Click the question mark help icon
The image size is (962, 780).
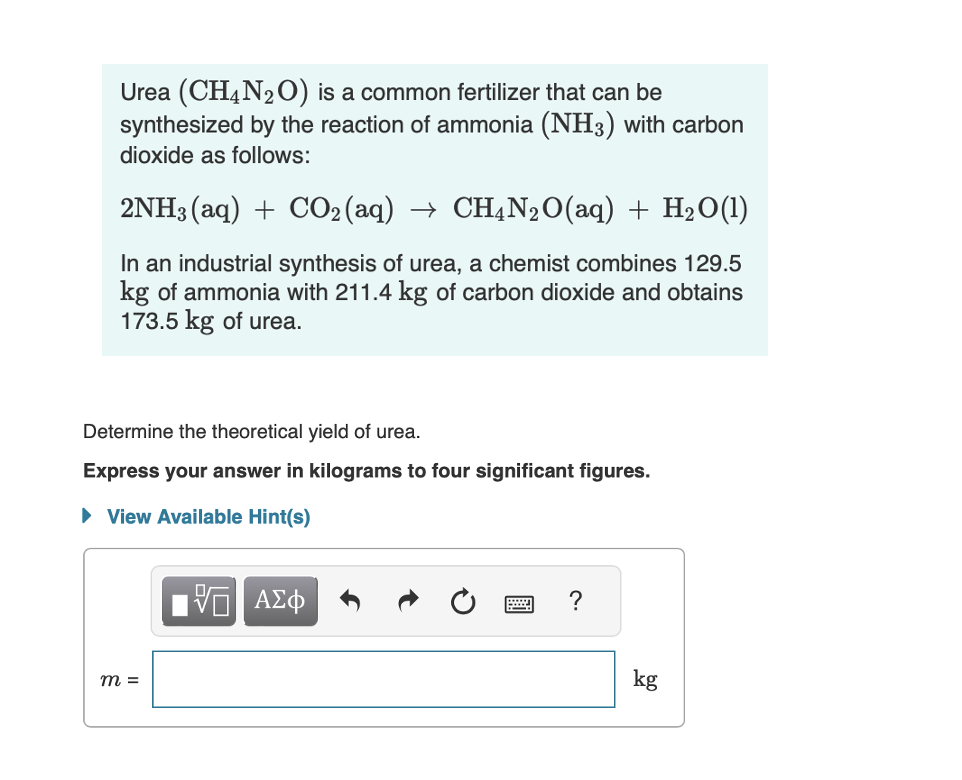pyautogui.click(x=575, y=601)
